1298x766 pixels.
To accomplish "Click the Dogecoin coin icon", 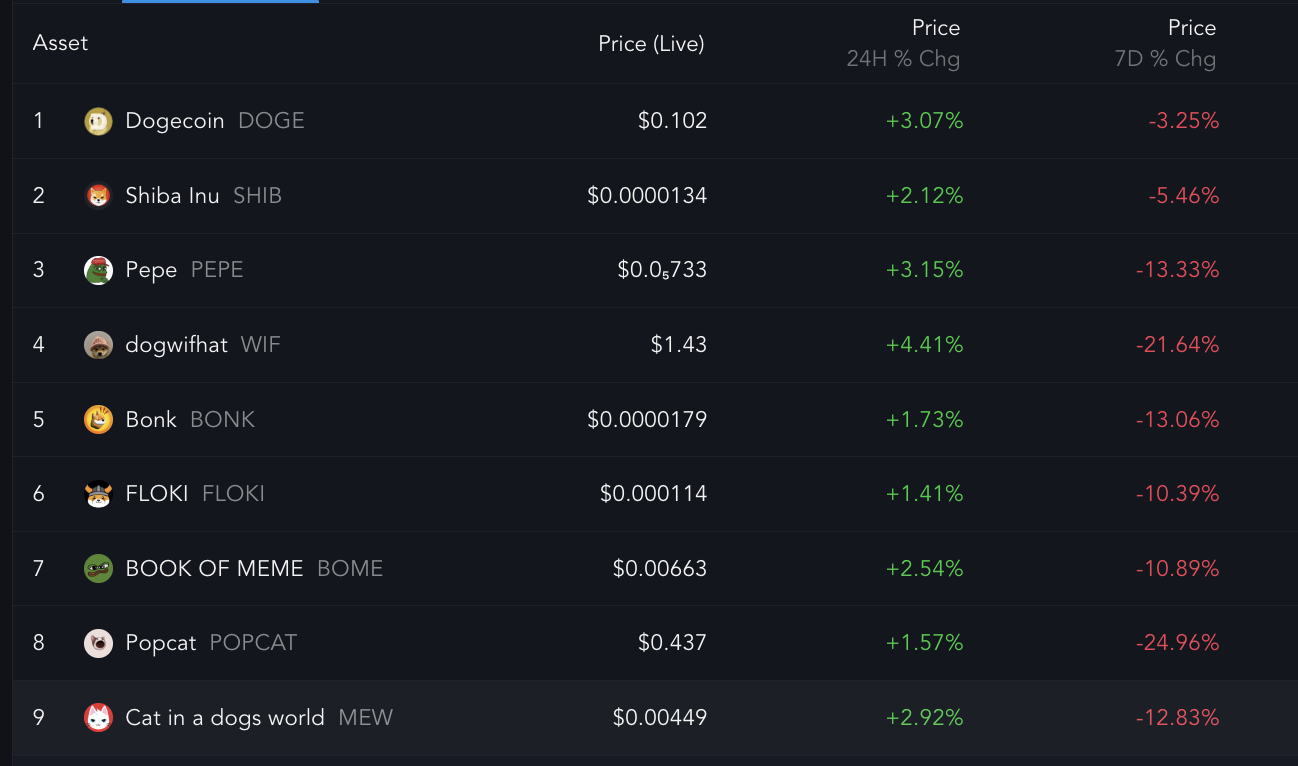I will coord(98,121).
